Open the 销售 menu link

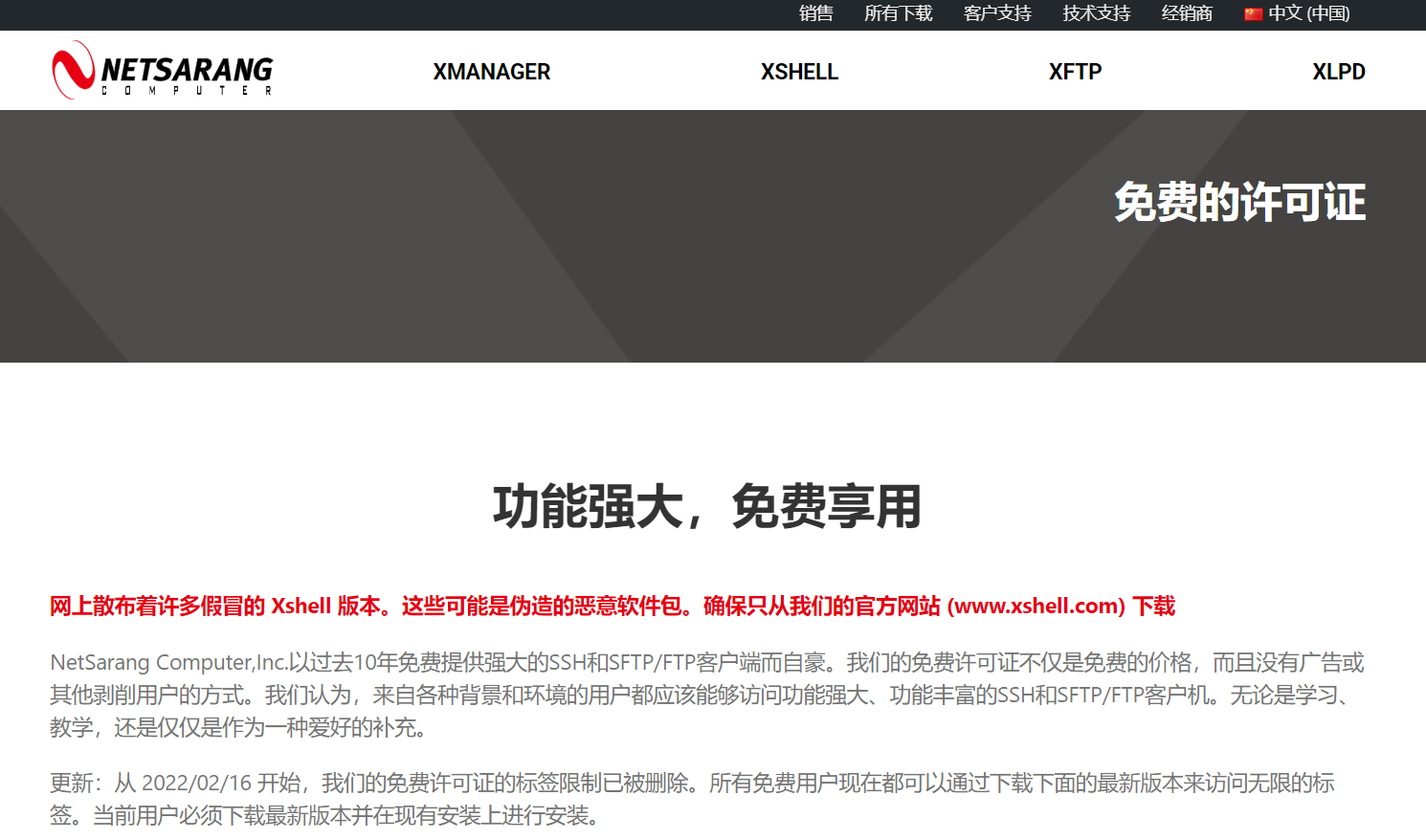pos(816,13)
